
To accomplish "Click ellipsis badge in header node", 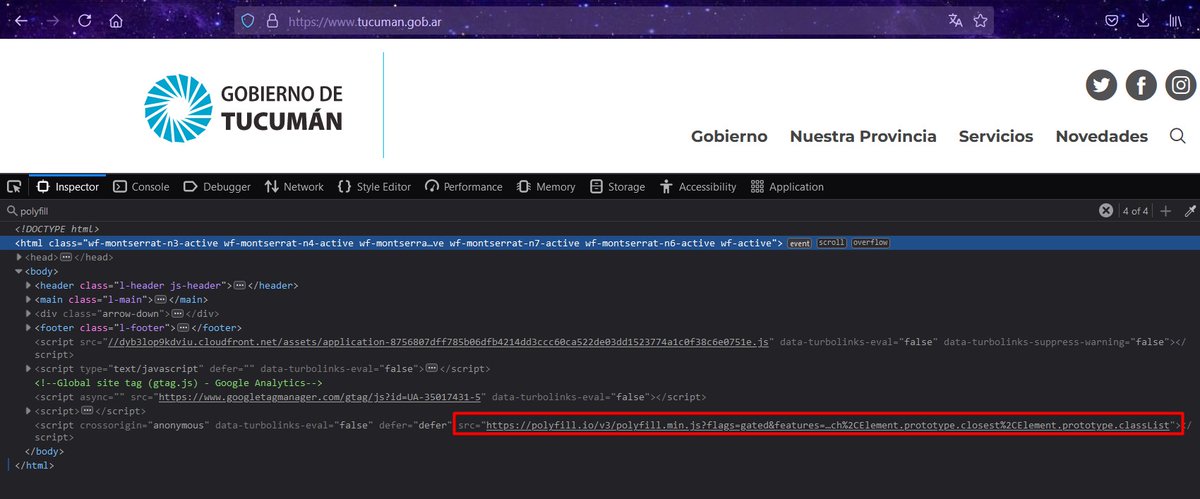I will click(240, 285).
